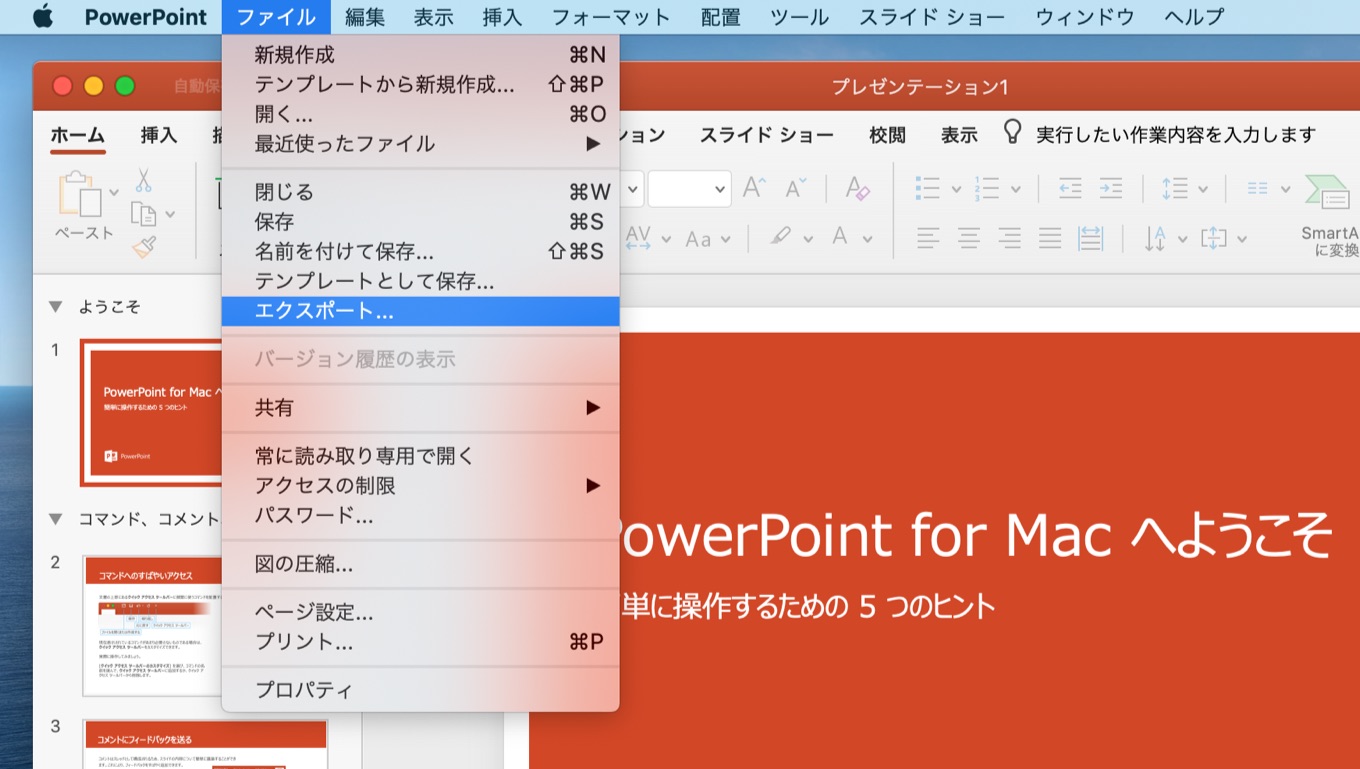Collapse the コマンド、コメント section triangle
Image resolution: width=1360 pixels, height=769 pixels.
click(x=56, y=518)
